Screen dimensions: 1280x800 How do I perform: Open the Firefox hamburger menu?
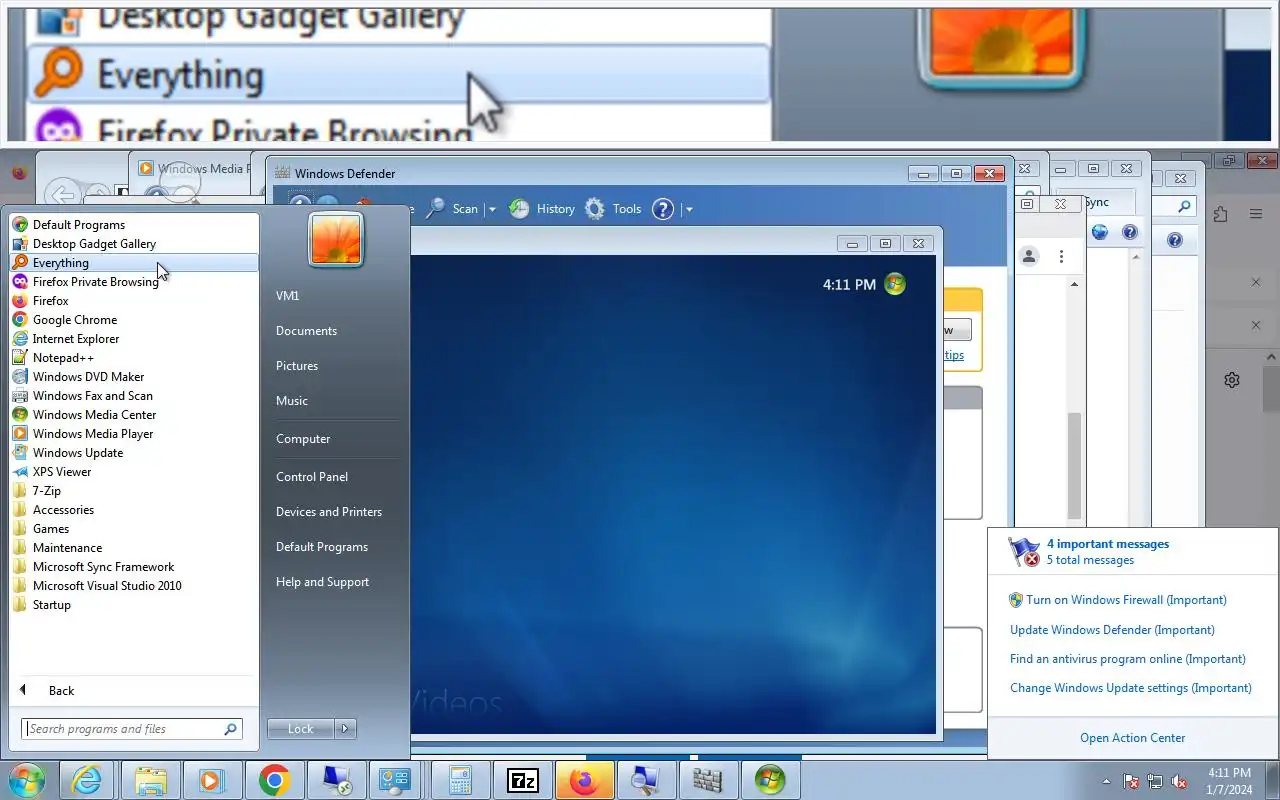[x=1256, y=214]
